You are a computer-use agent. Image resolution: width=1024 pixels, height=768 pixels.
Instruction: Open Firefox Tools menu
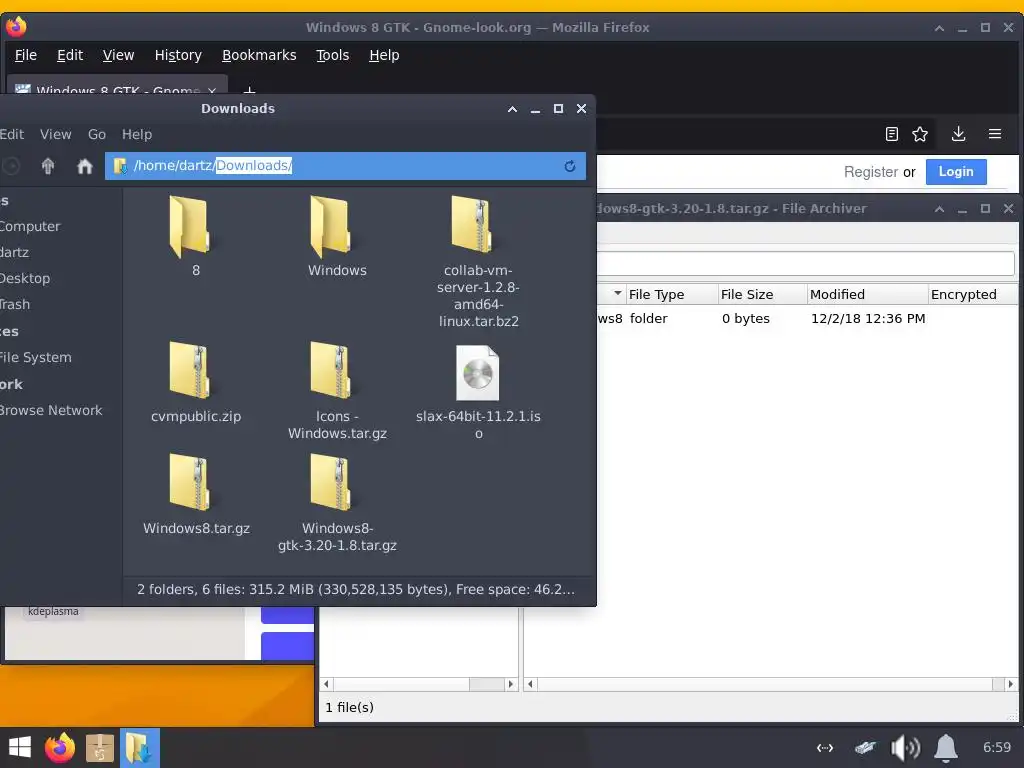(332, 56)
